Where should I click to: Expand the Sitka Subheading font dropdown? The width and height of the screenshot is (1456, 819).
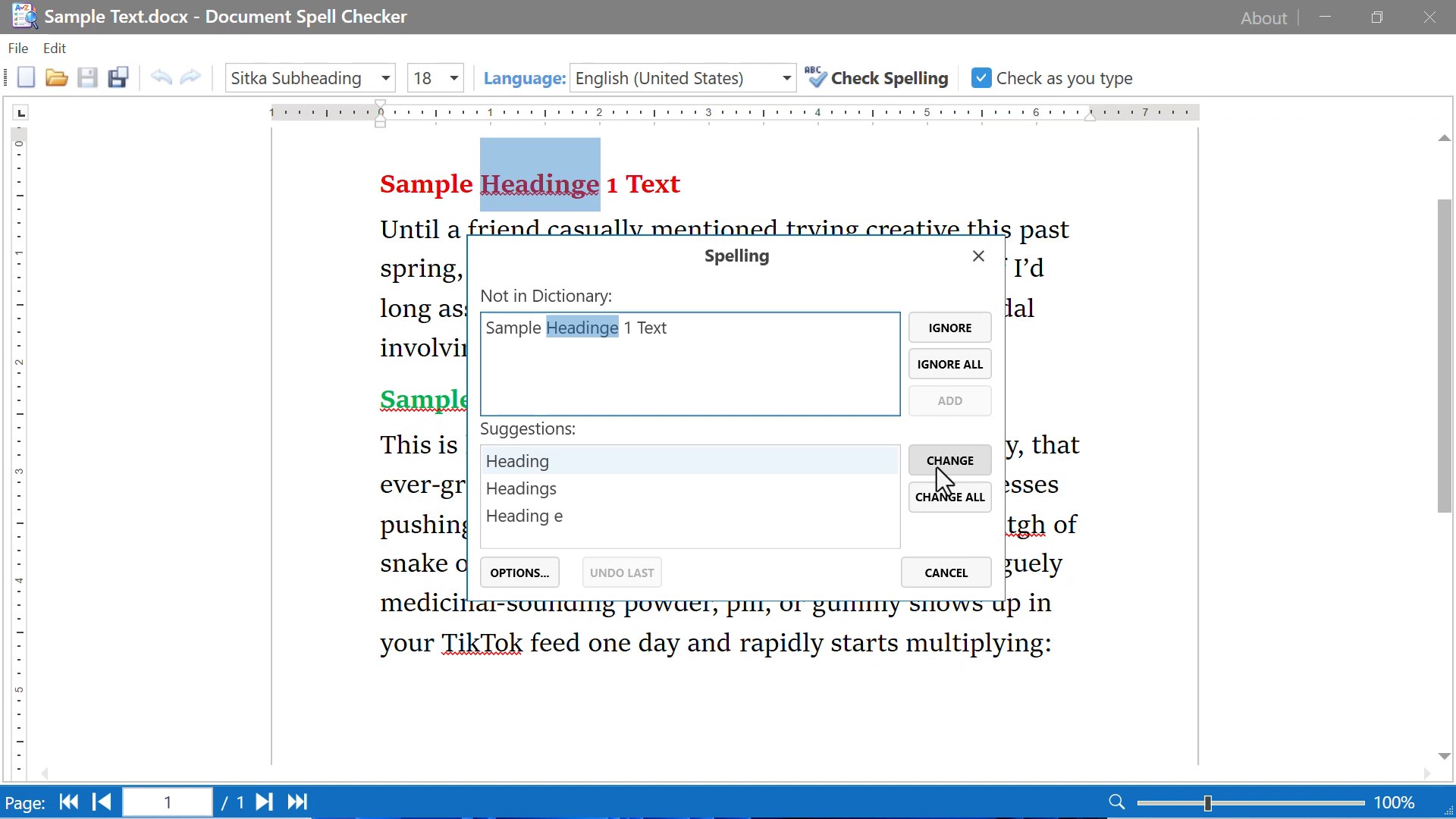385,78
